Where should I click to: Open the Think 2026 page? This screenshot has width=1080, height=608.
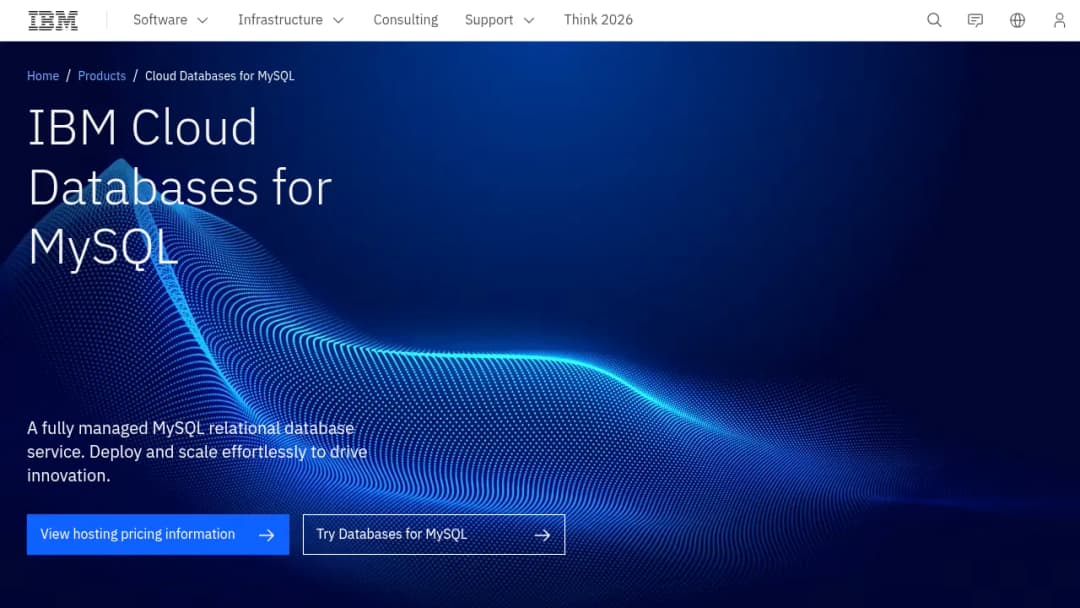coord(598,20)
